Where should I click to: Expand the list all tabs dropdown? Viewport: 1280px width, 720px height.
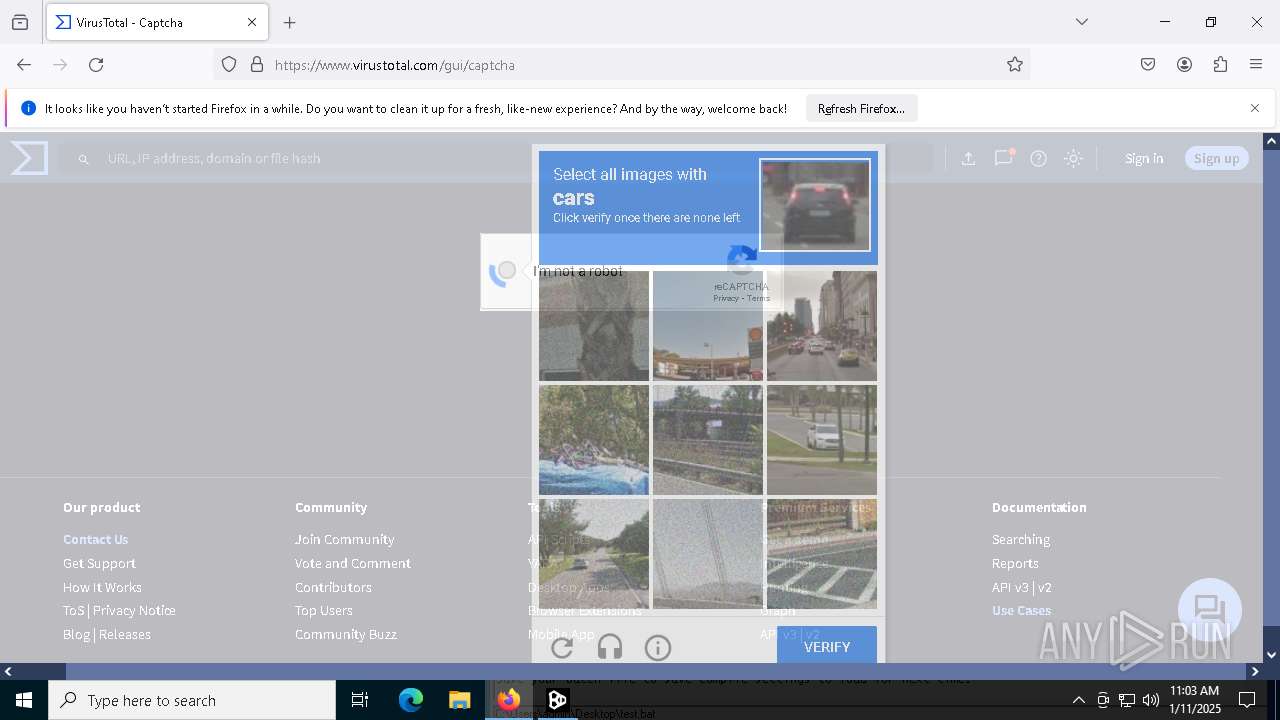pos(1082,22)
